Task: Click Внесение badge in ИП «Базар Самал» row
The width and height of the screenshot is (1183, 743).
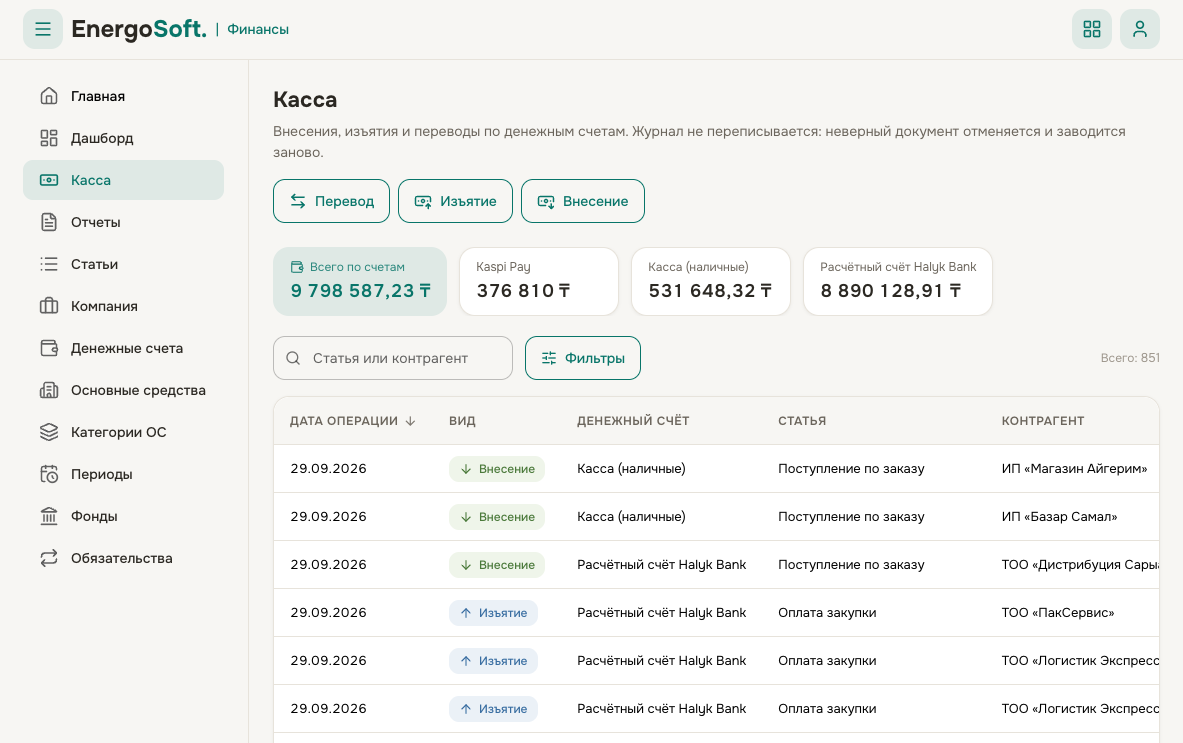Action: pyautogui.click(x=496, y=517)
